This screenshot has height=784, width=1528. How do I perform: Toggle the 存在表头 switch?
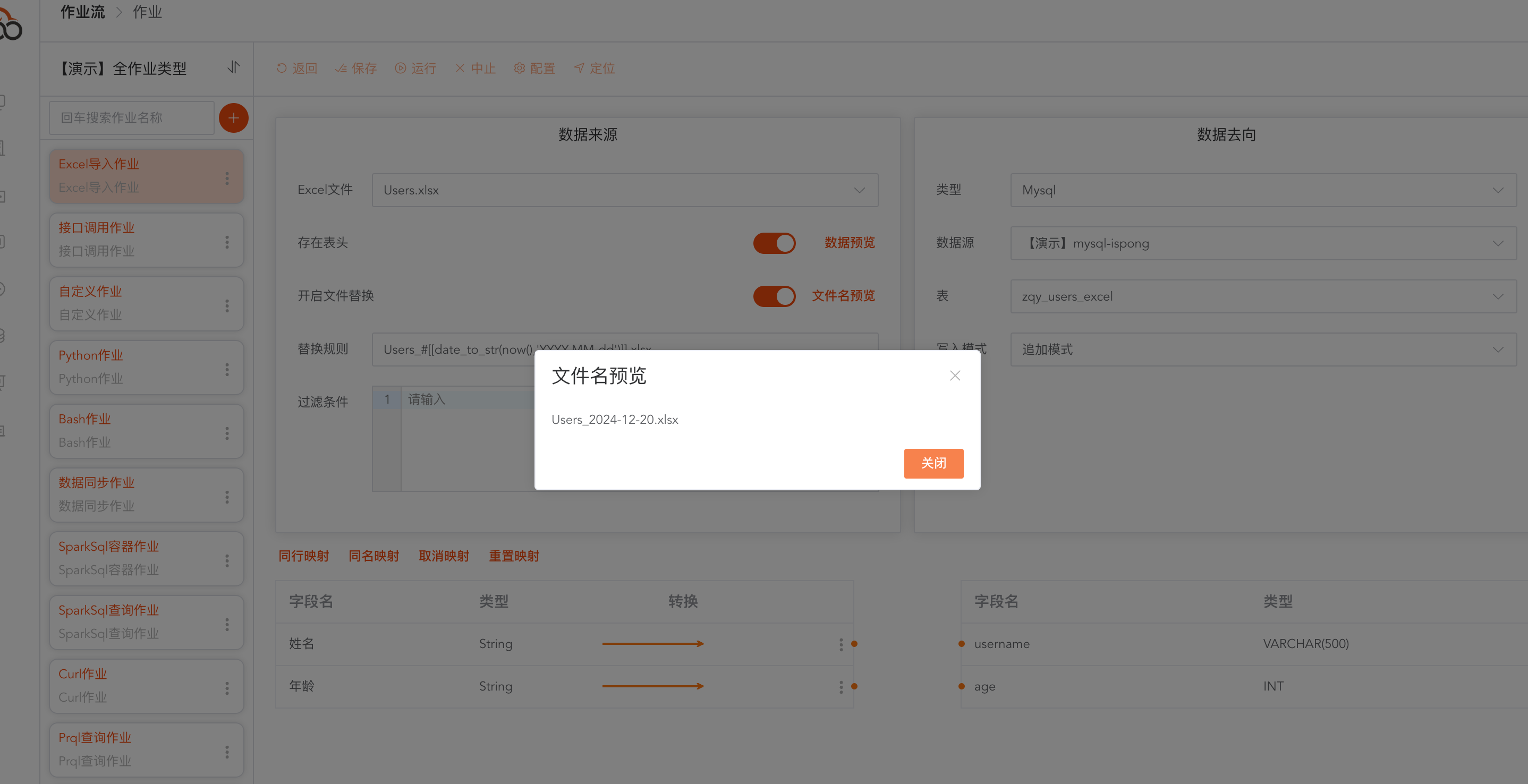click(774, 243)
